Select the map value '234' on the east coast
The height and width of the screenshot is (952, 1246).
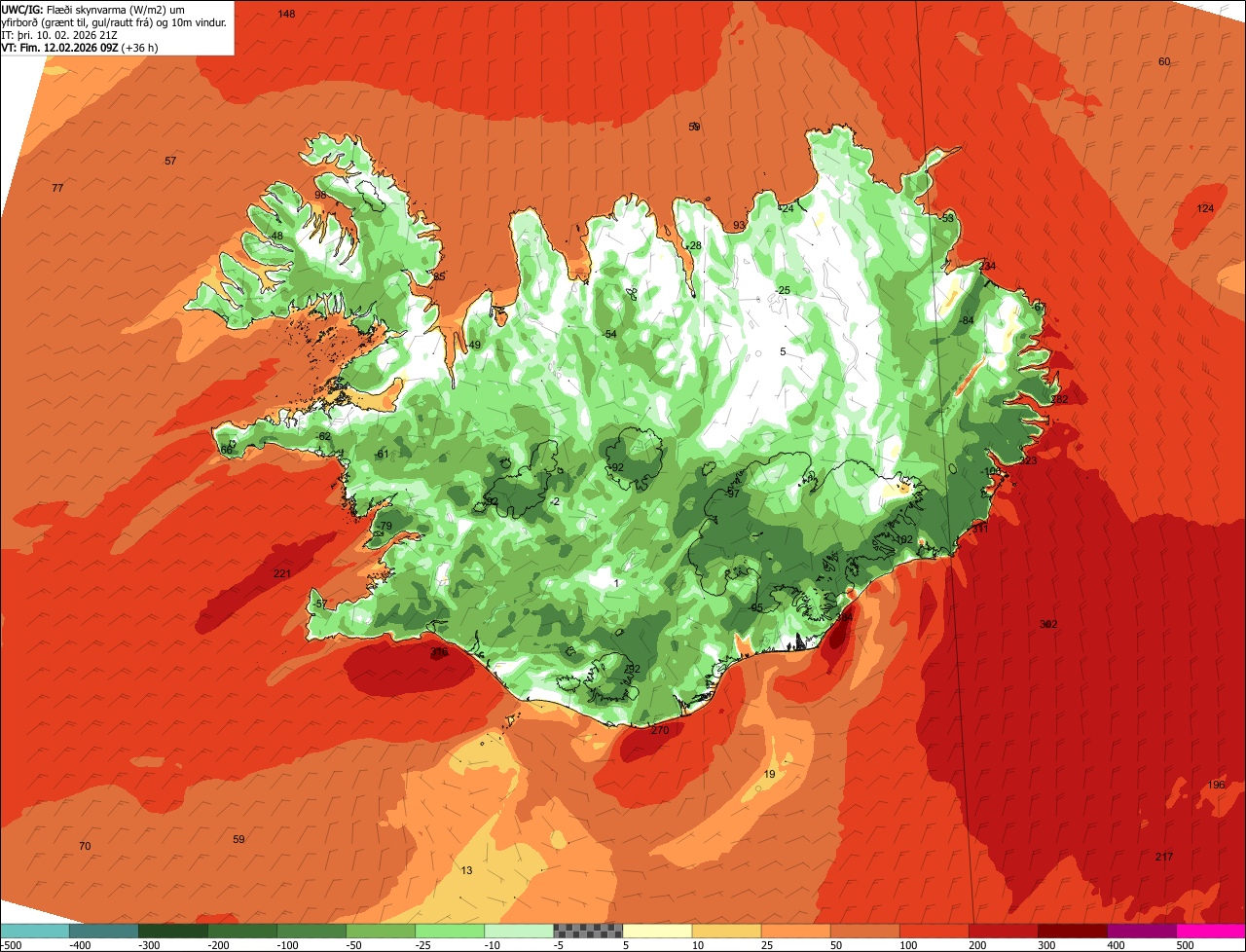point(988,267)
